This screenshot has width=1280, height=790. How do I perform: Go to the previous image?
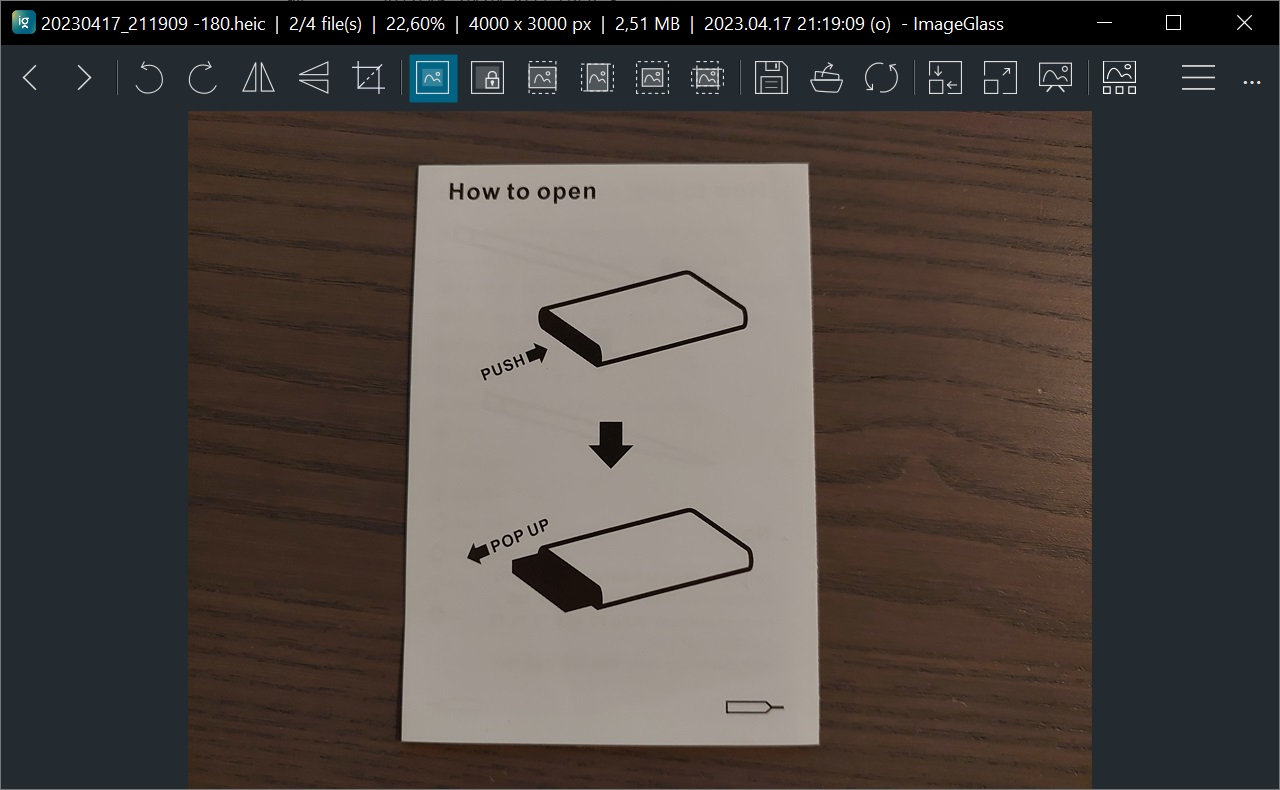click(29, 78)
